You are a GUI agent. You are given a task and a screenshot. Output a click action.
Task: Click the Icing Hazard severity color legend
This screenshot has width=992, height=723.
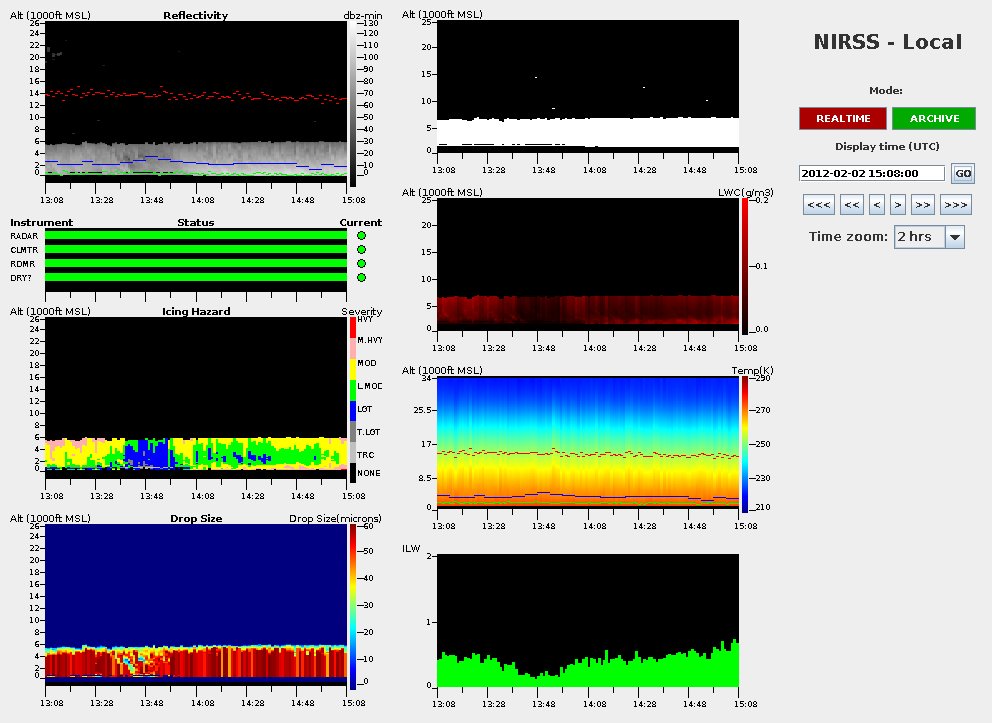(351, 398)
